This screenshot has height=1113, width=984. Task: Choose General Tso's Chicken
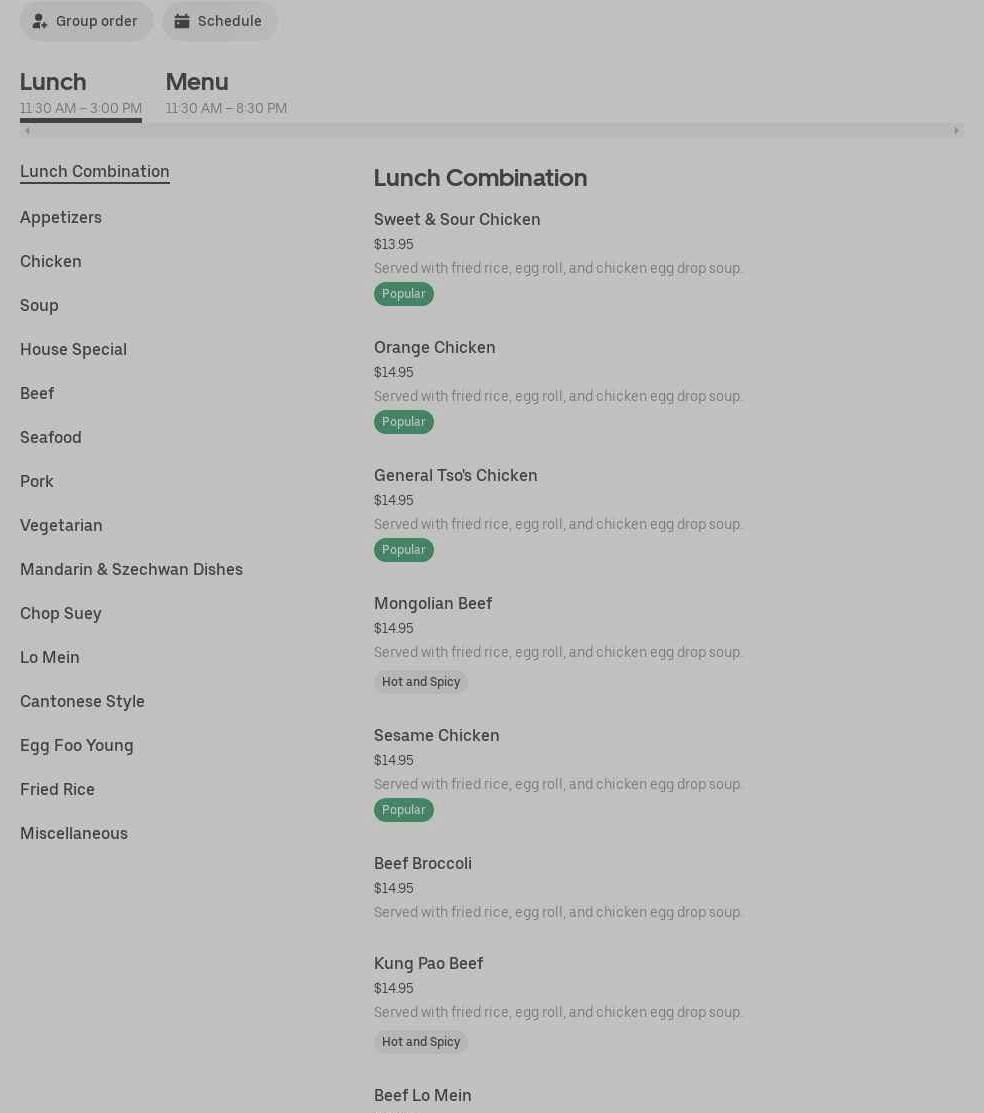click(x=456, y=475)
